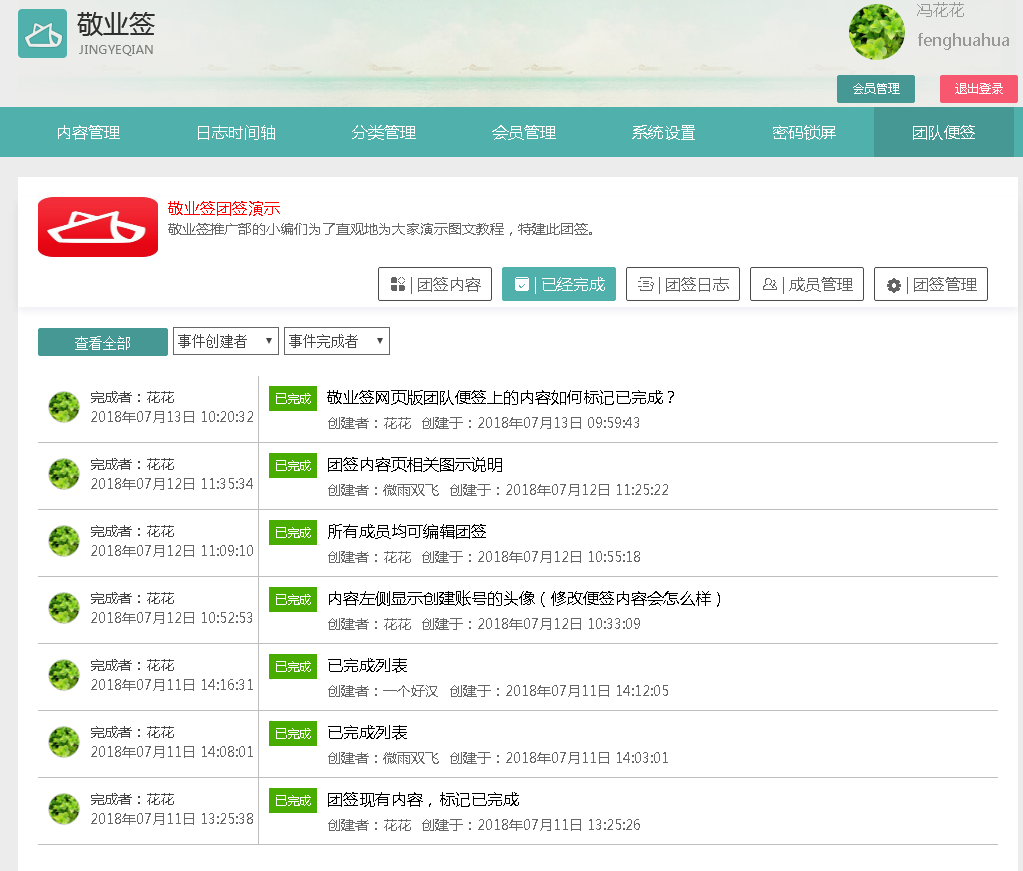Open the 事件完成者 dropdown
The image size is (1023, 871).
click(337, 341)
